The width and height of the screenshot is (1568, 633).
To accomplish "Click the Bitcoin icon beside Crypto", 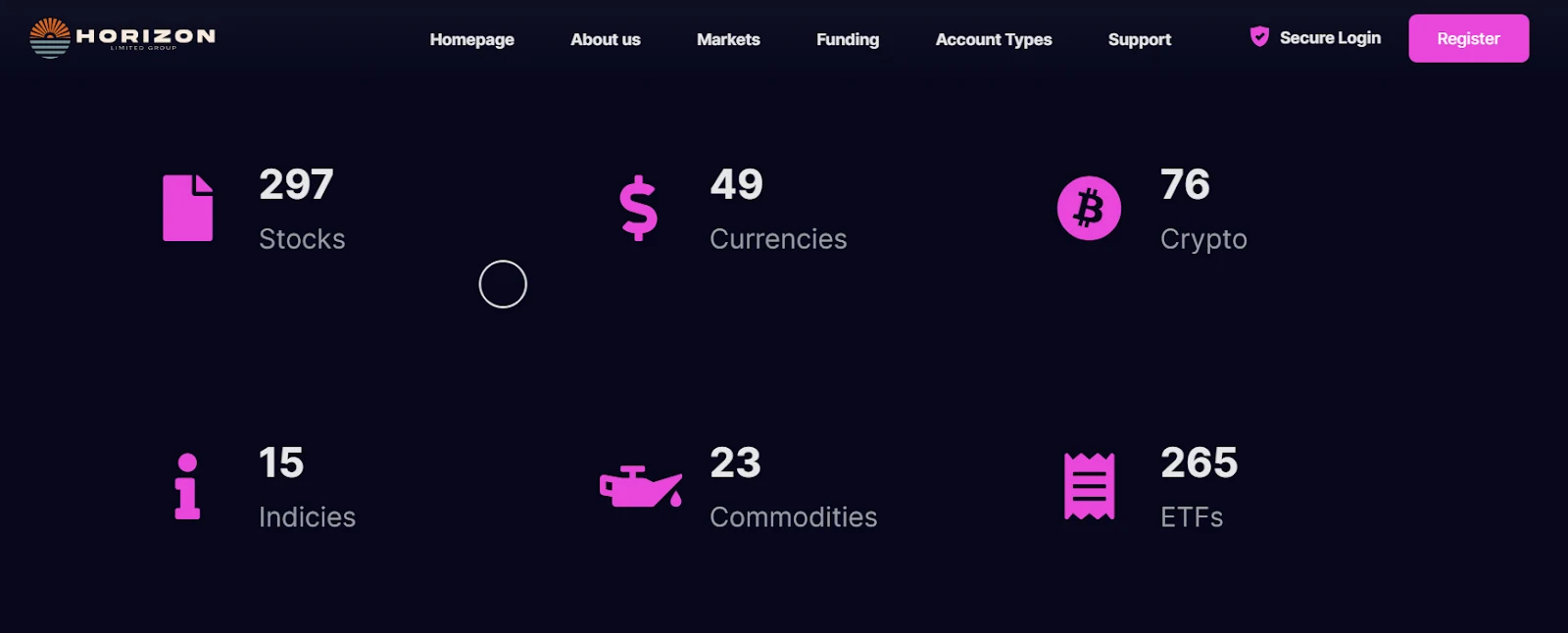I will pyautogui.click(x=1089, y=208).
